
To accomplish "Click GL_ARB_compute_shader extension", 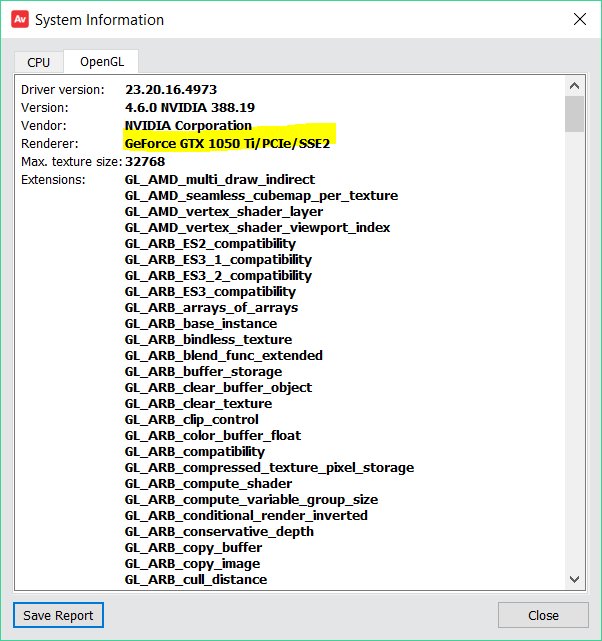I will [x=208, y=483].
